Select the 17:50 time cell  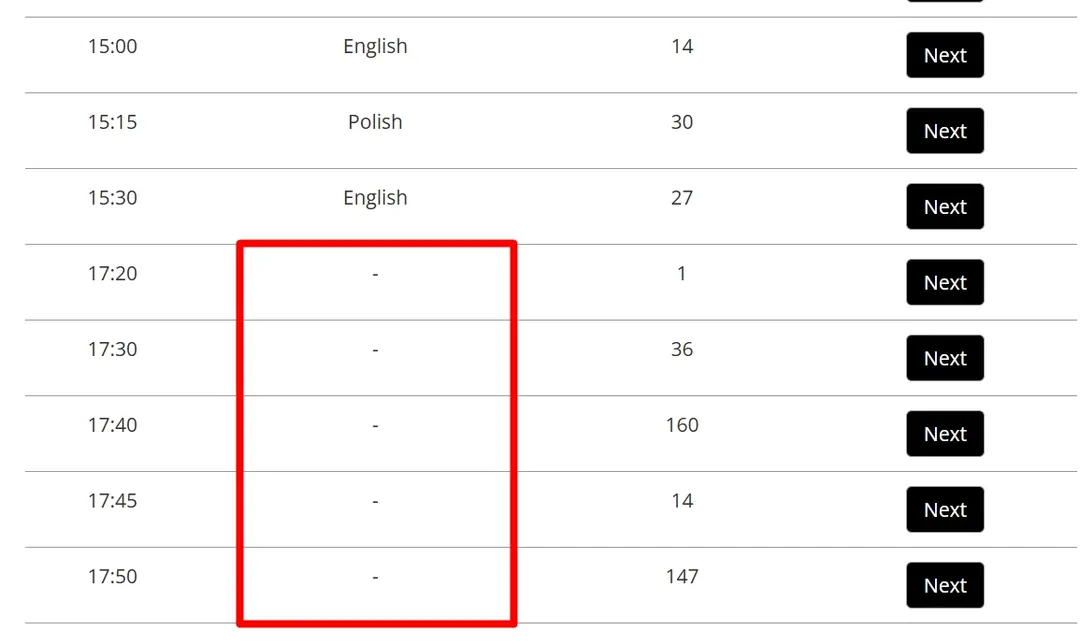click(112, 577)
